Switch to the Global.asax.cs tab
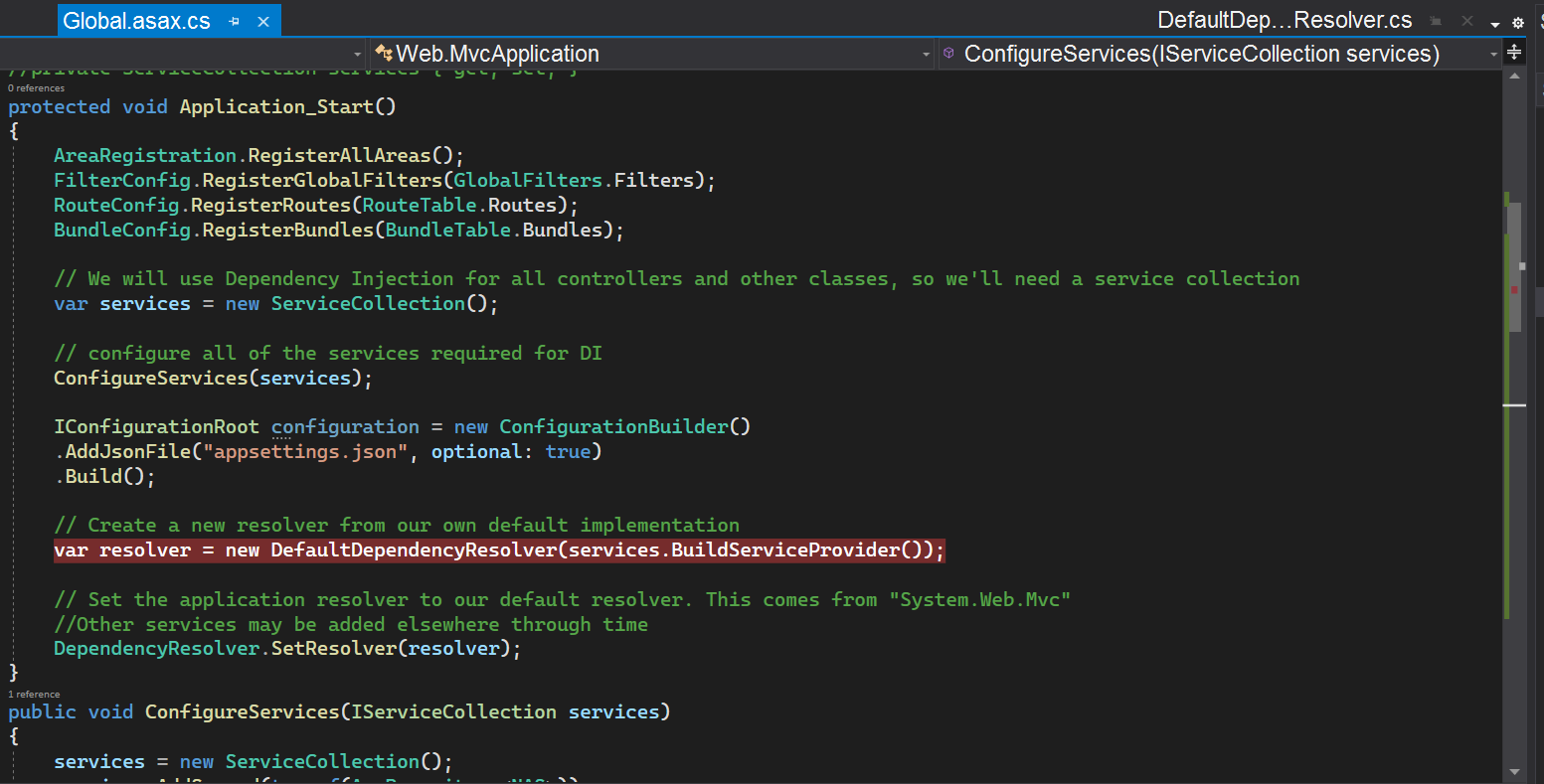The image size is (1544, 784). click(x=136, y=21)
